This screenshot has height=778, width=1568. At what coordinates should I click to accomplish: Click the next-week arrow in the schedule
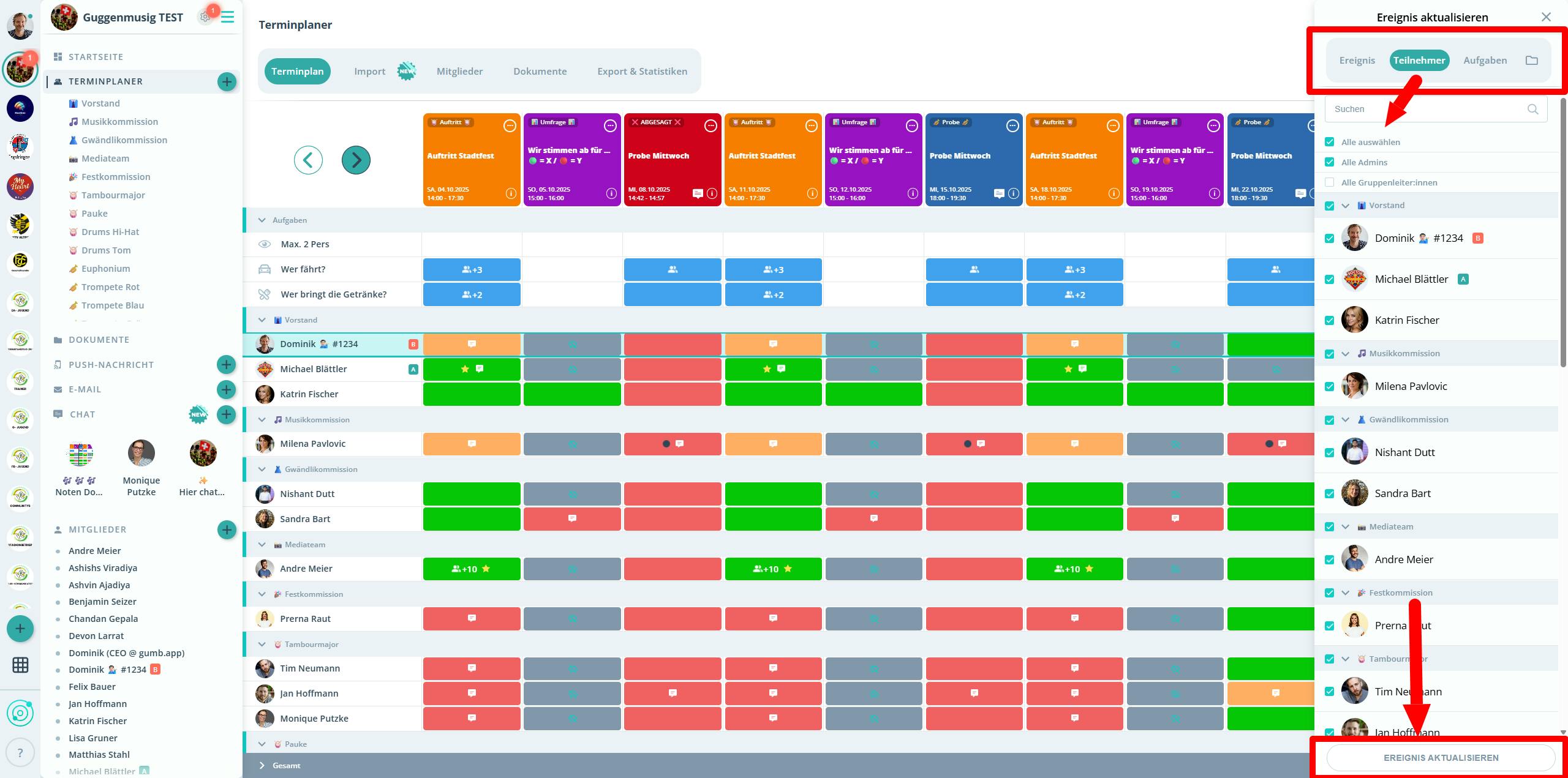[x=356, y=160]
